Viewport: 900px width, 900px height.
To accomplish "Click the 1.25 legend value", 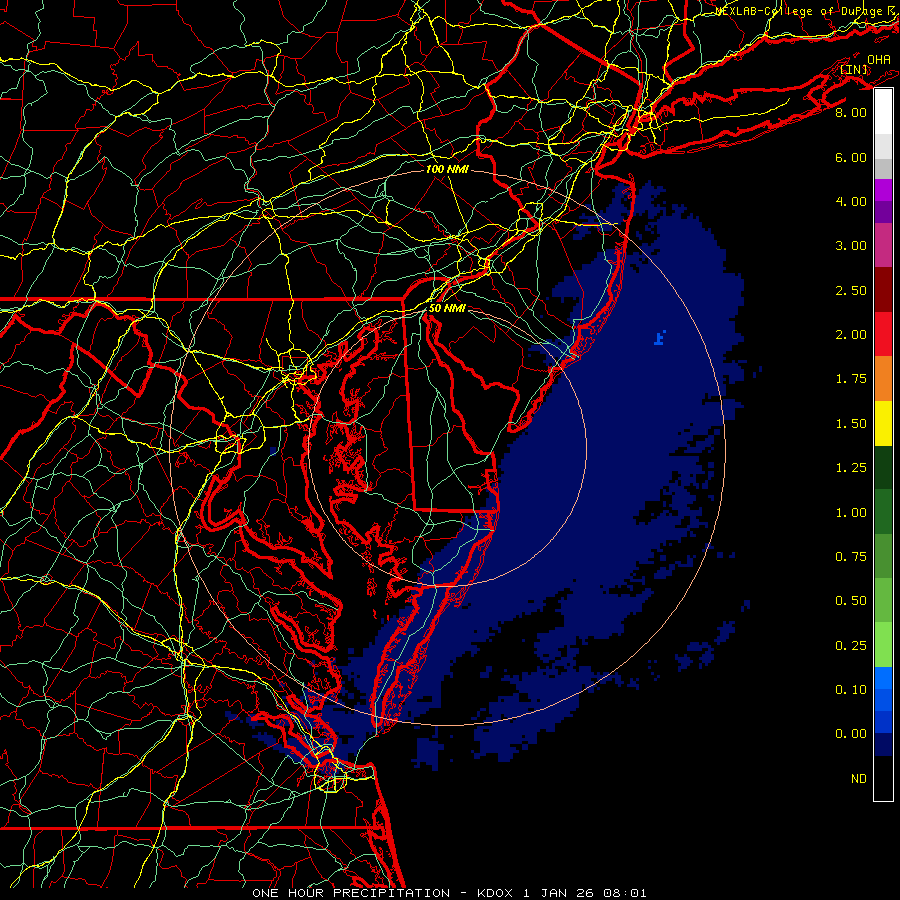I will (x=851, y=468).
